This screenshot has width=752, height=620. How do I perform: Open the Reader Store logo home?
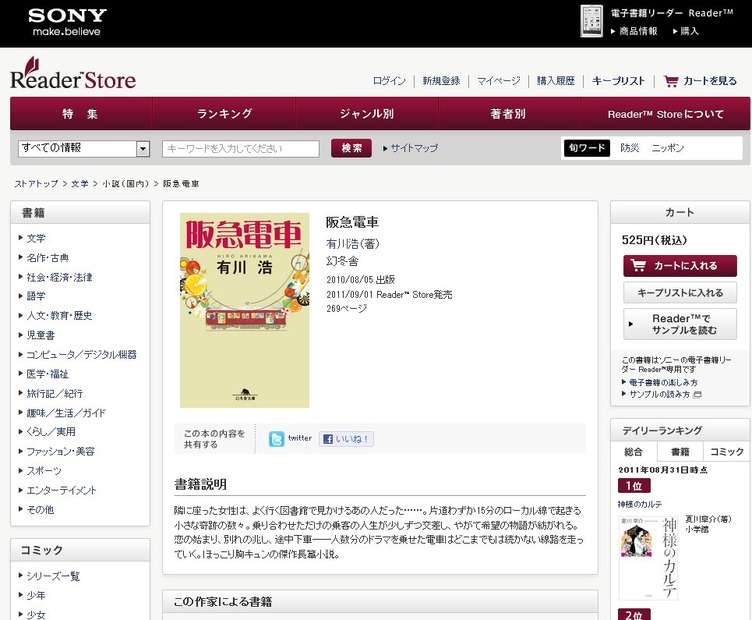73,74
